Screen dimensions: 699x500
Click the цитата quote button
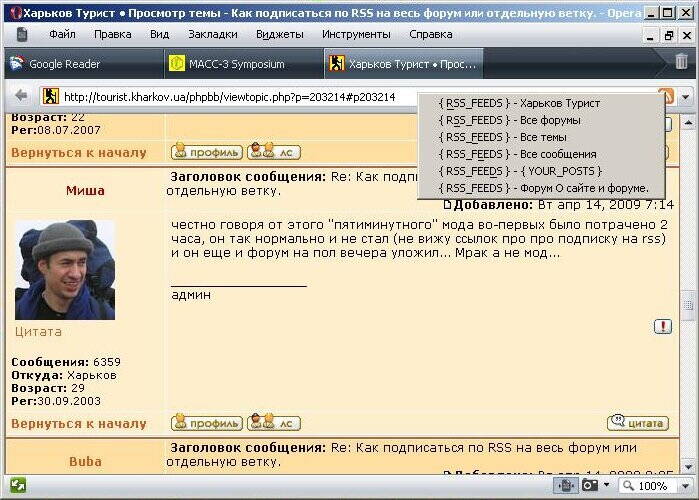tap(638, 423)
